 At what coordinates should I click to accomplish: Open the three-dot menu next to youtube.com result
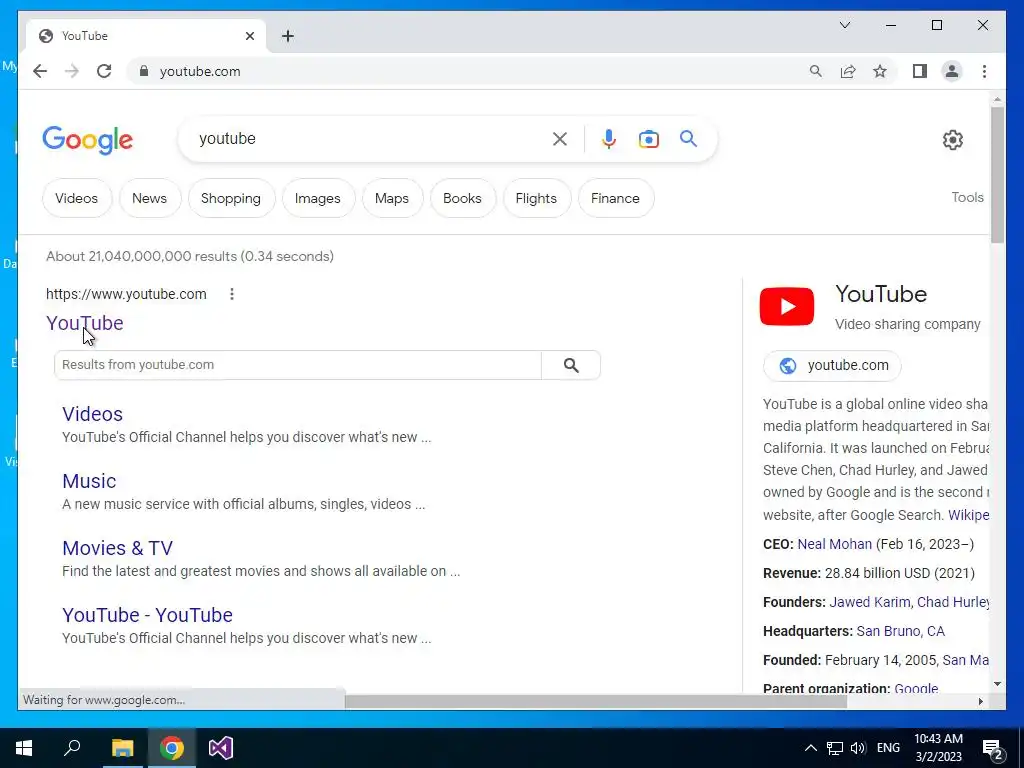pyautogui.click(x=232, y=294)
